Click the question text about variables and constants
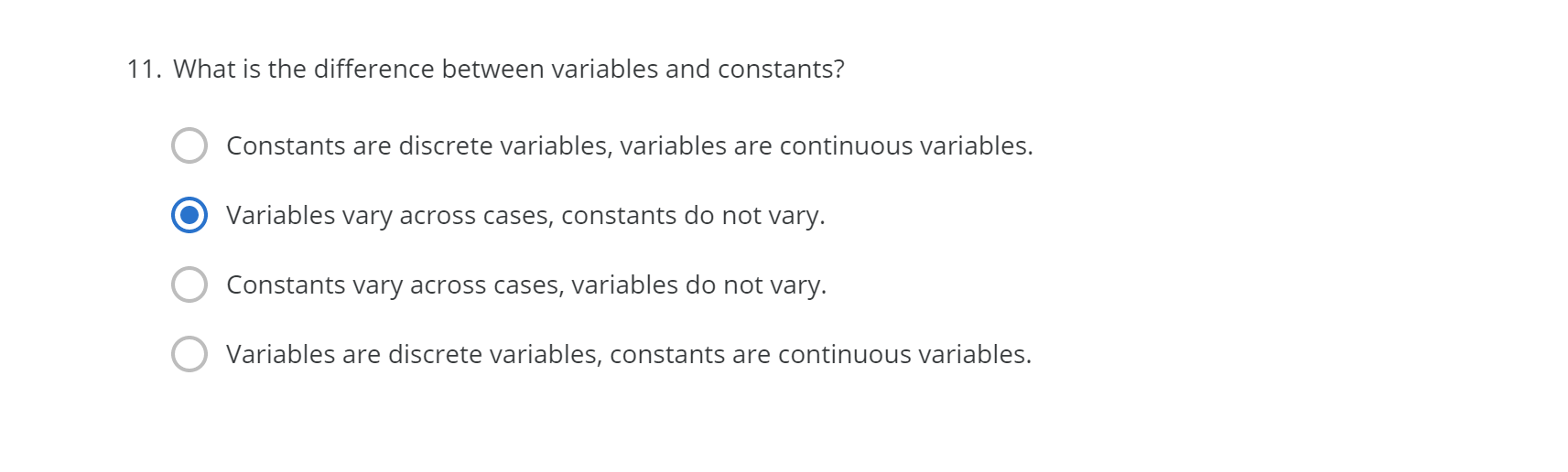Screen dimensions: 1568x472 509,70
